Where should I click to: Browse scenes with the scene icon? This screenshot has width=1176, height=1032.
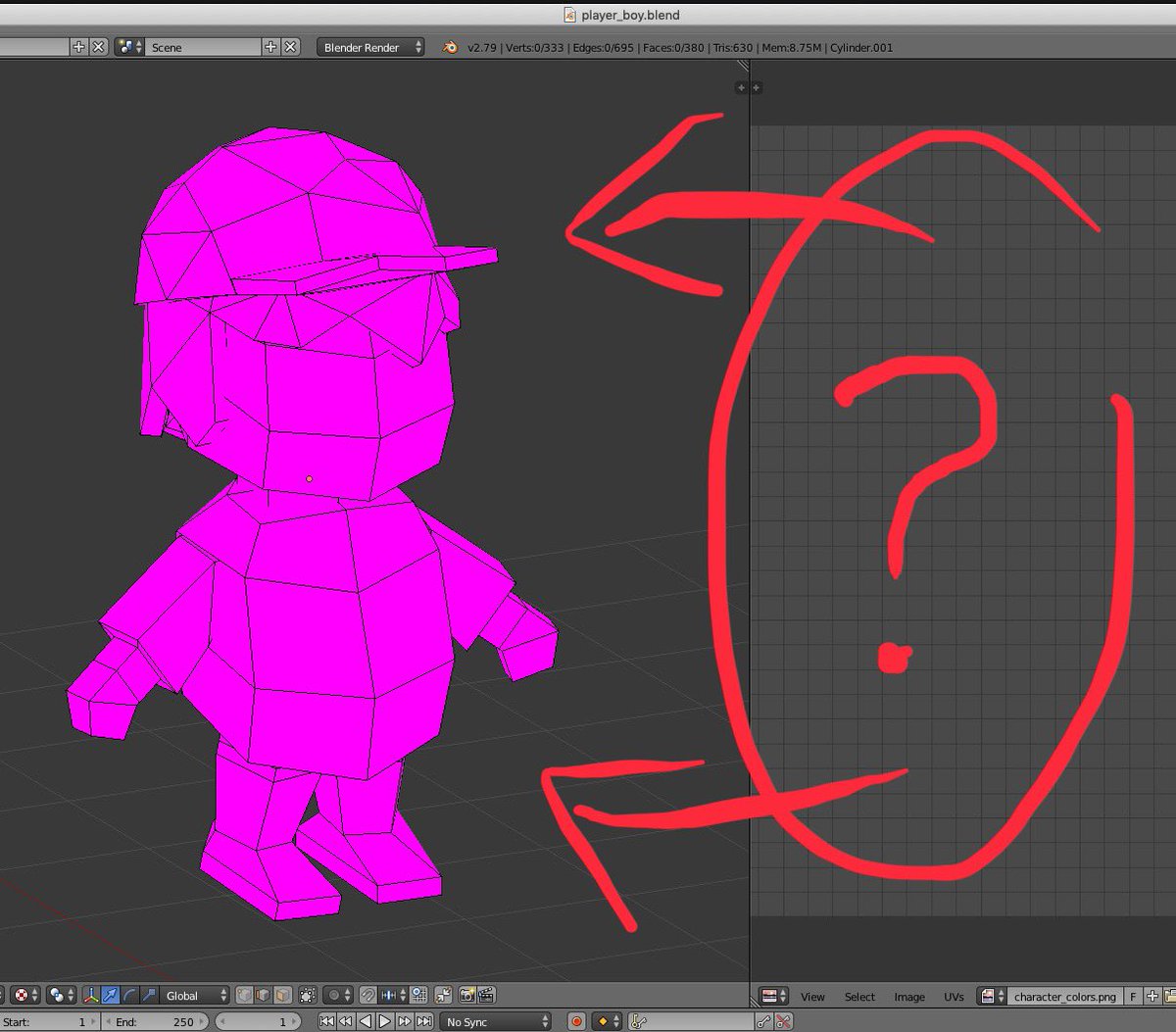(129, 47)
